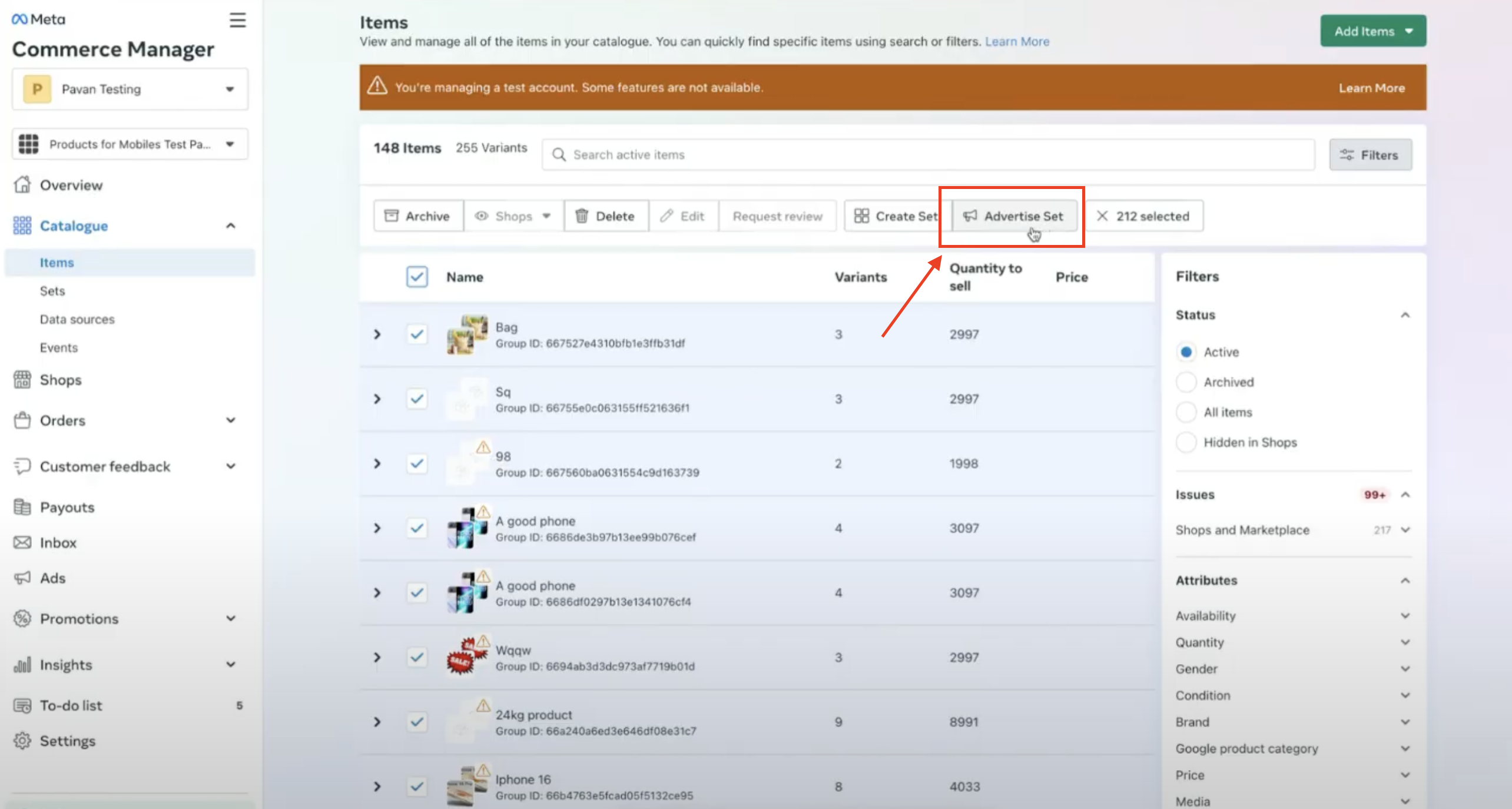Click the Delete trash bin icon
Image resolution: width=1512 pixels, height=809 pixels.
coord(581,216)
